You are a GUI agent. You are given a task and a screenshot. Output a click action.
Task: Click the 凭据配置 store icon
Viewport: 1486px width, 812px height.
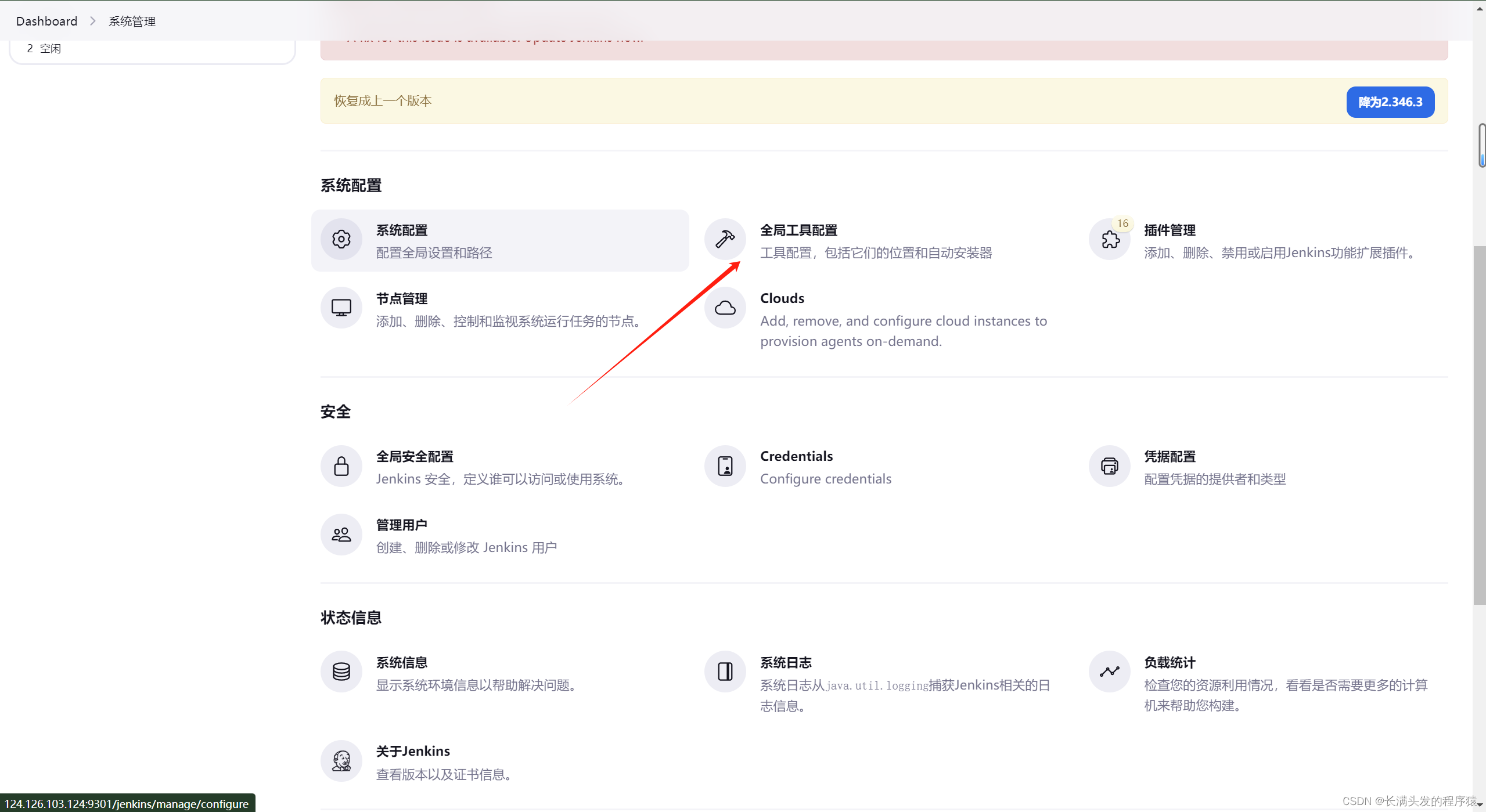point(1109,466)
